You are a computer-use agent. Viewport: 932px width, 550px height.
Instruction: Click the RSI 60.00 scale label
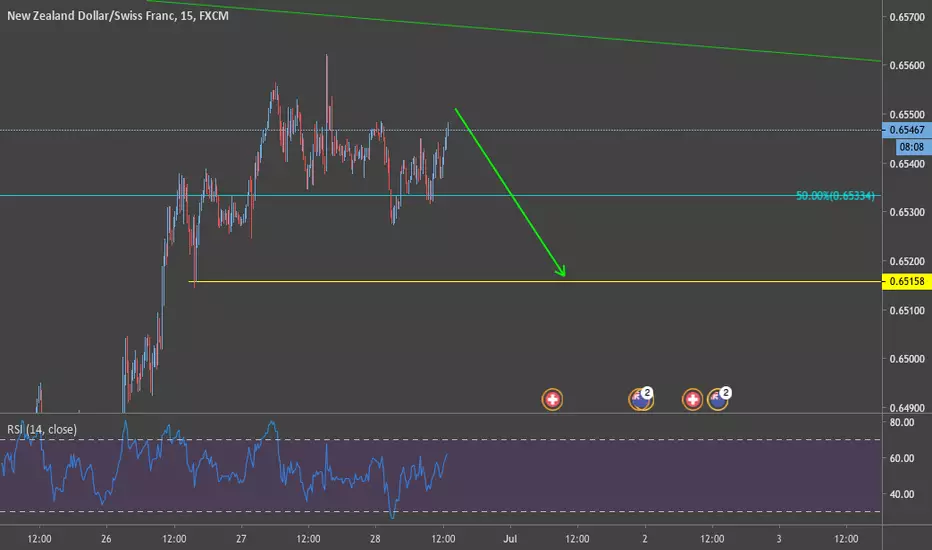tap(902, 458)
